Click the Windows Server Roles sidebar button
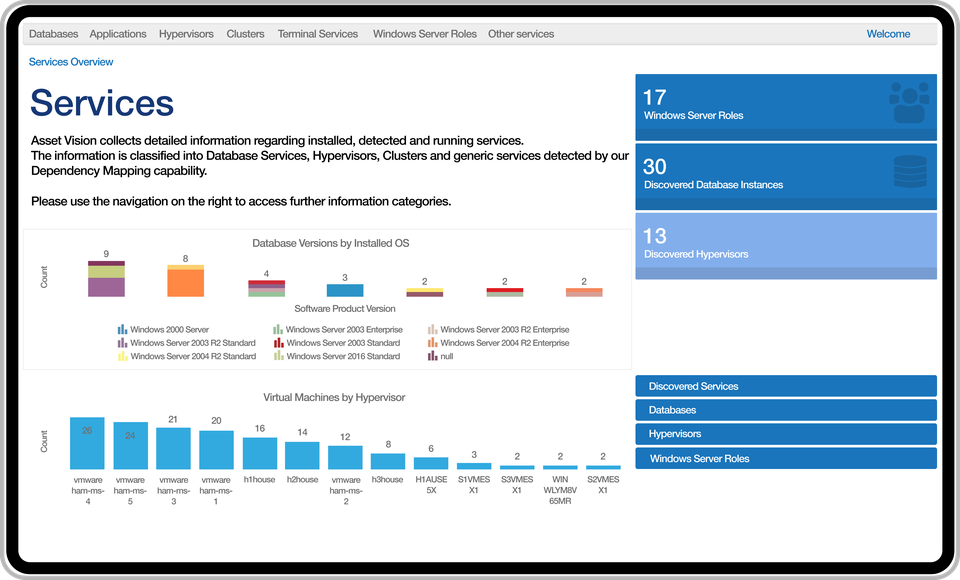This screenshot has width=960, height=580. [x=786, y=458]
